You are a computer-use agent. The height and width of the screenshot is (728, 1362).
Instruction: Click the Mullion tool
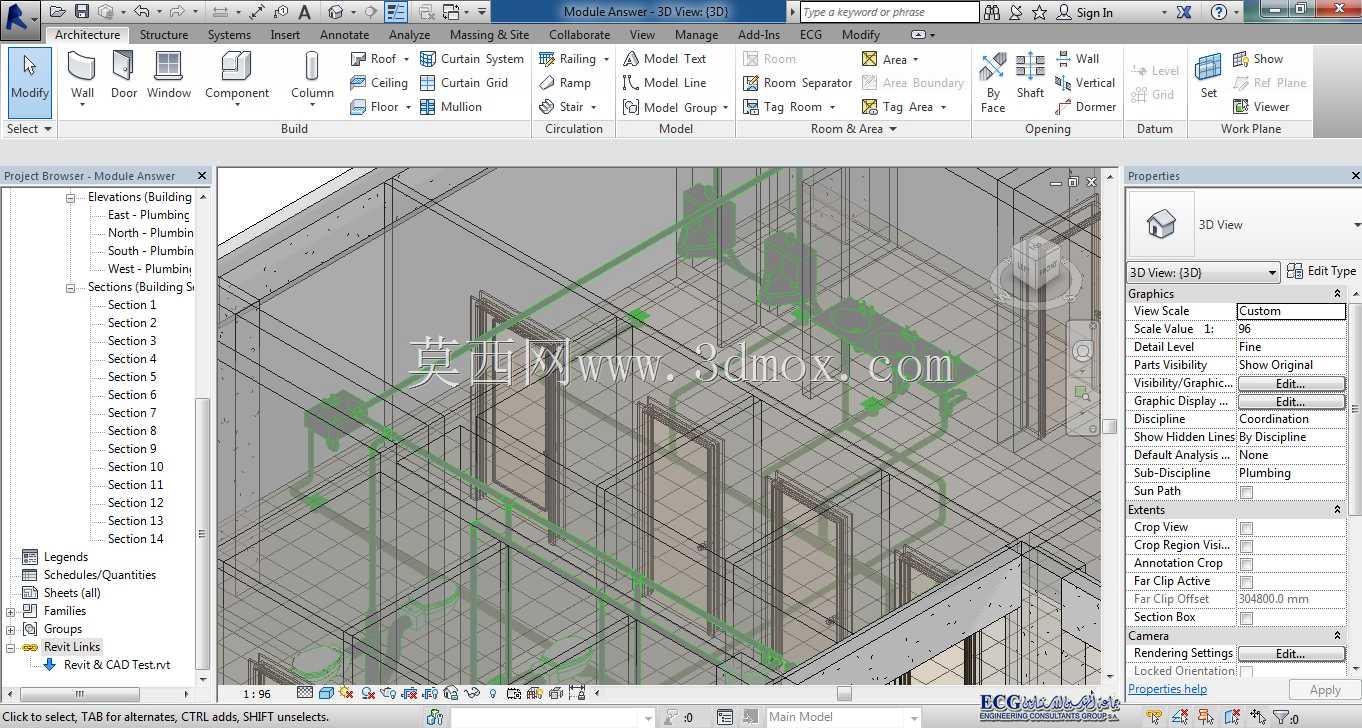[x=451, y=107]
